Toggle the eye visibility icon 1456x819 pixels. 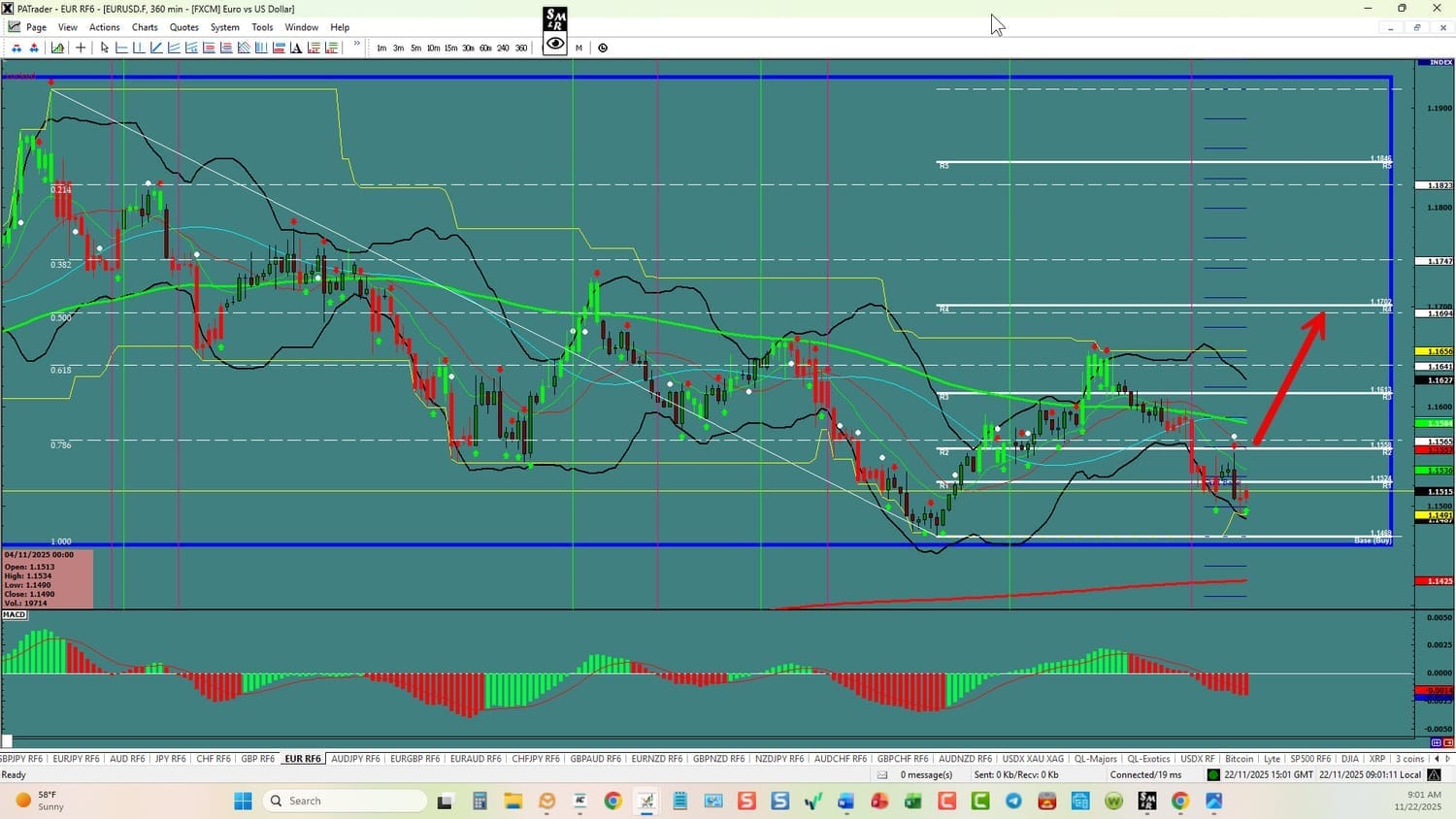[555, 44]
